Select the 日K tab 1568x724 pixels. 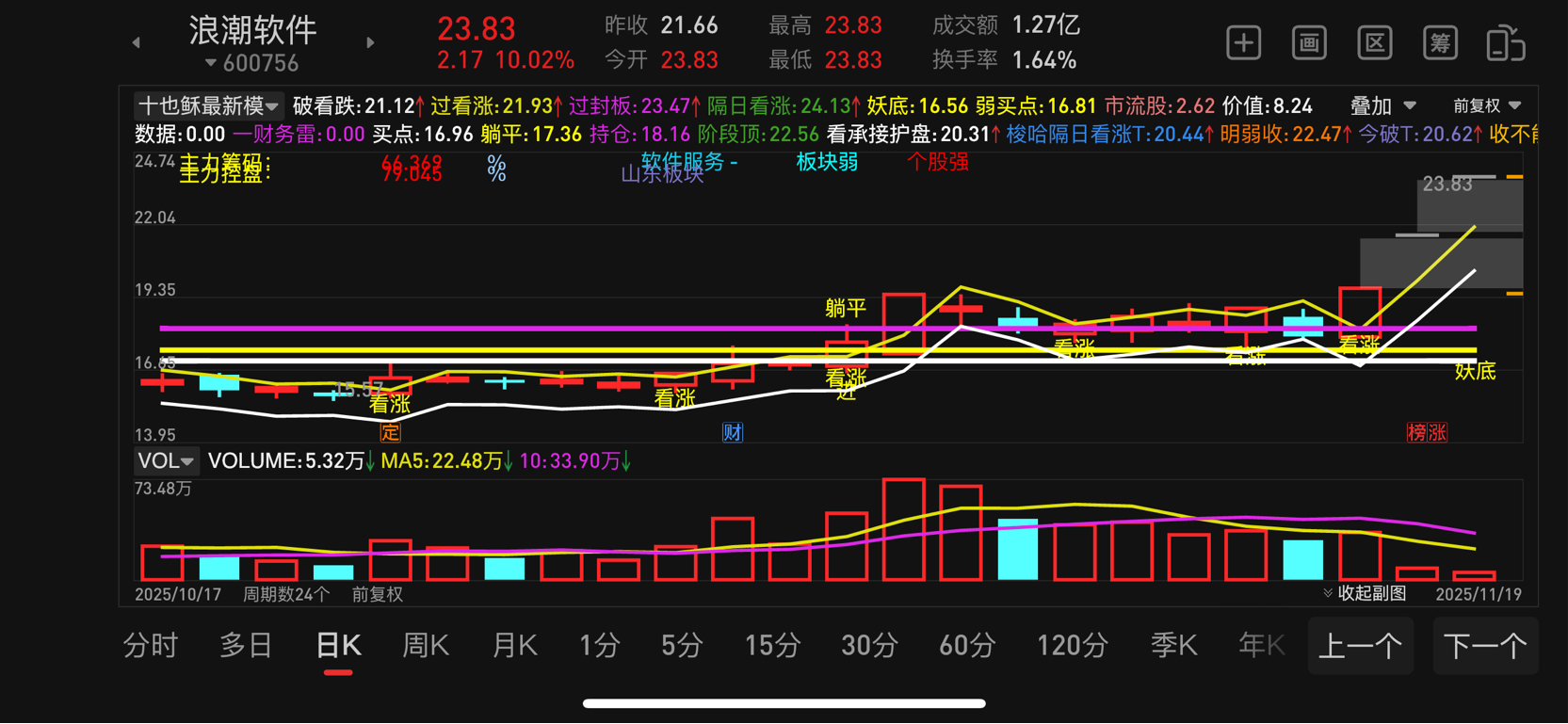(338, 646)
